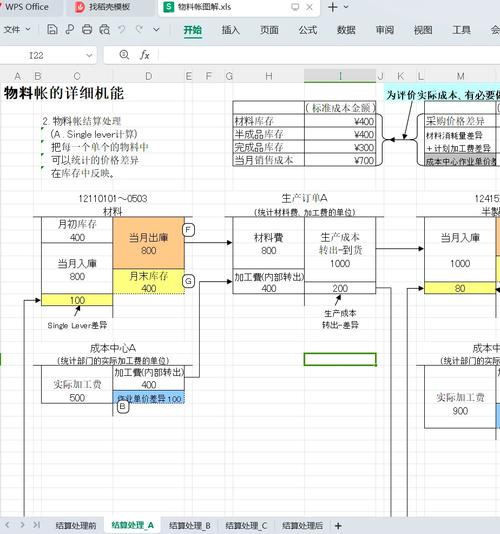The width and height of the screenshot is (500, 534).
Task: Go to next sheet arrow
Action: coord(22,525)
